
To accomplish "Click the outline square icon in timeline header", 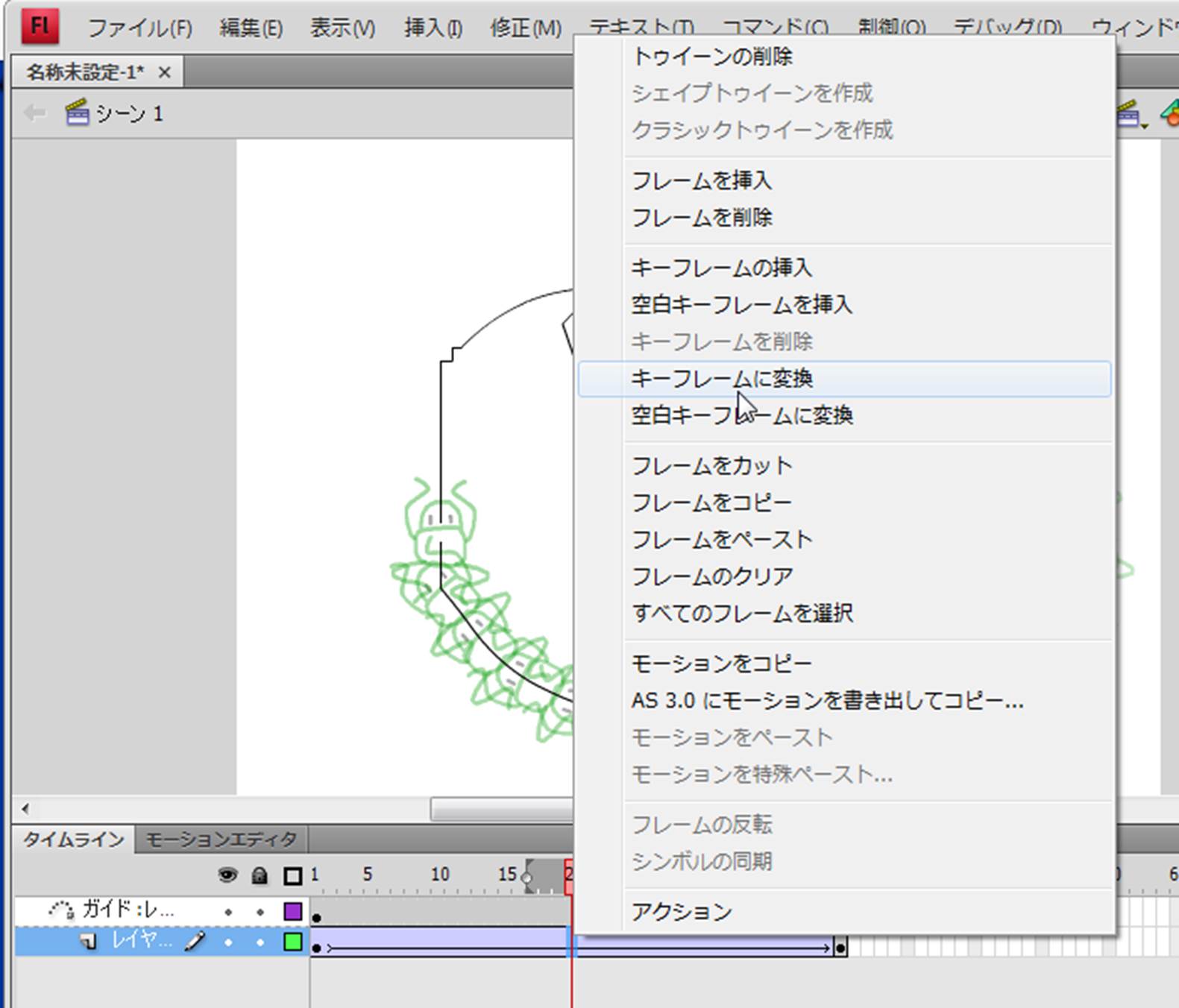I will tap(293, 875).
